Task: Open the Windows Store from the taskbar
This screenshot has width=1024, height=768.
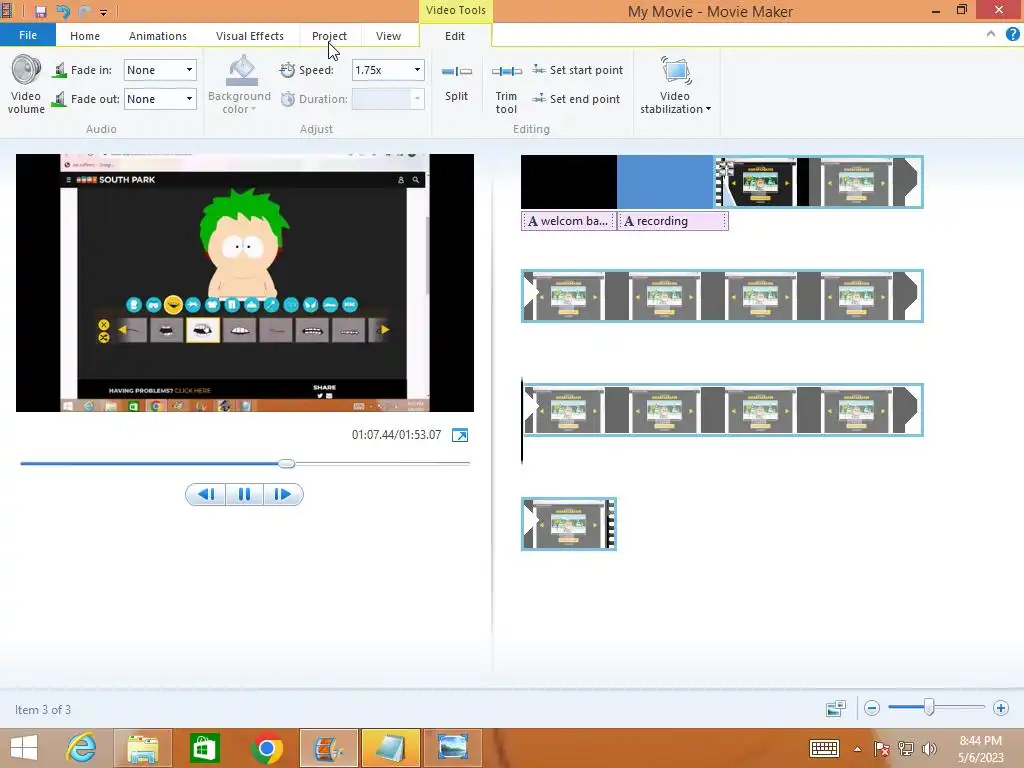Action: (x=204, y=748)
